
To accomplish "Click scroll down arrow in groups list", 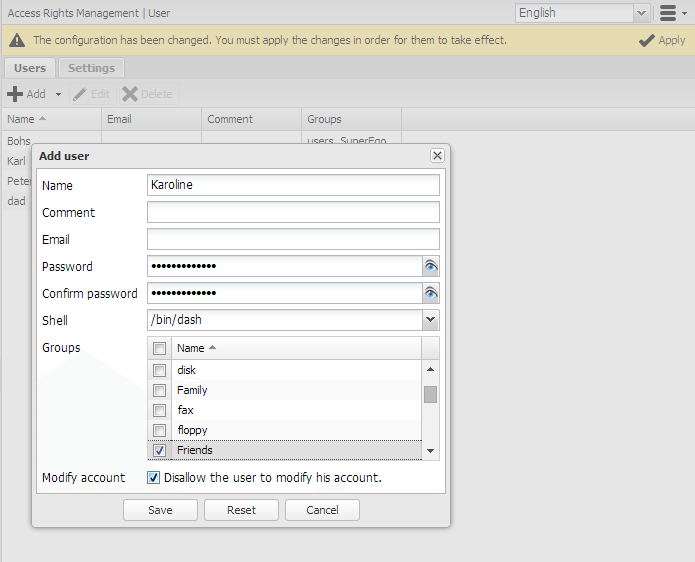I will (430, 451).
